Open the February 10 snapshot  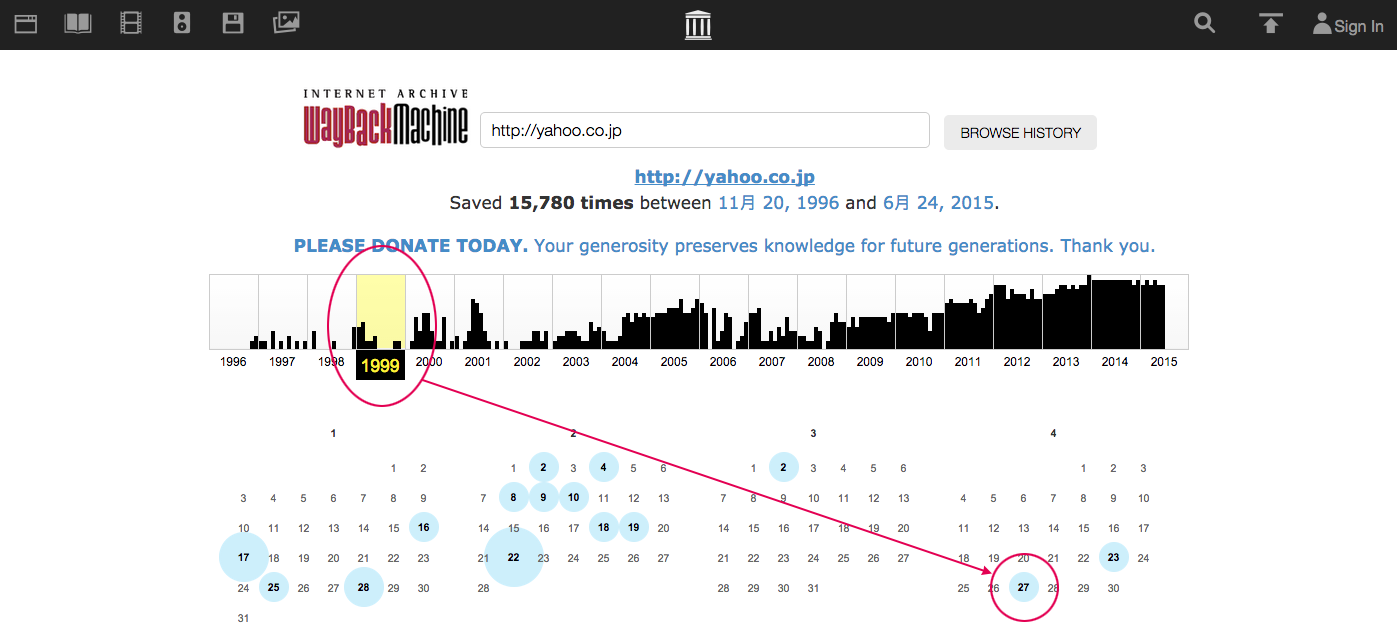point(574,497)
